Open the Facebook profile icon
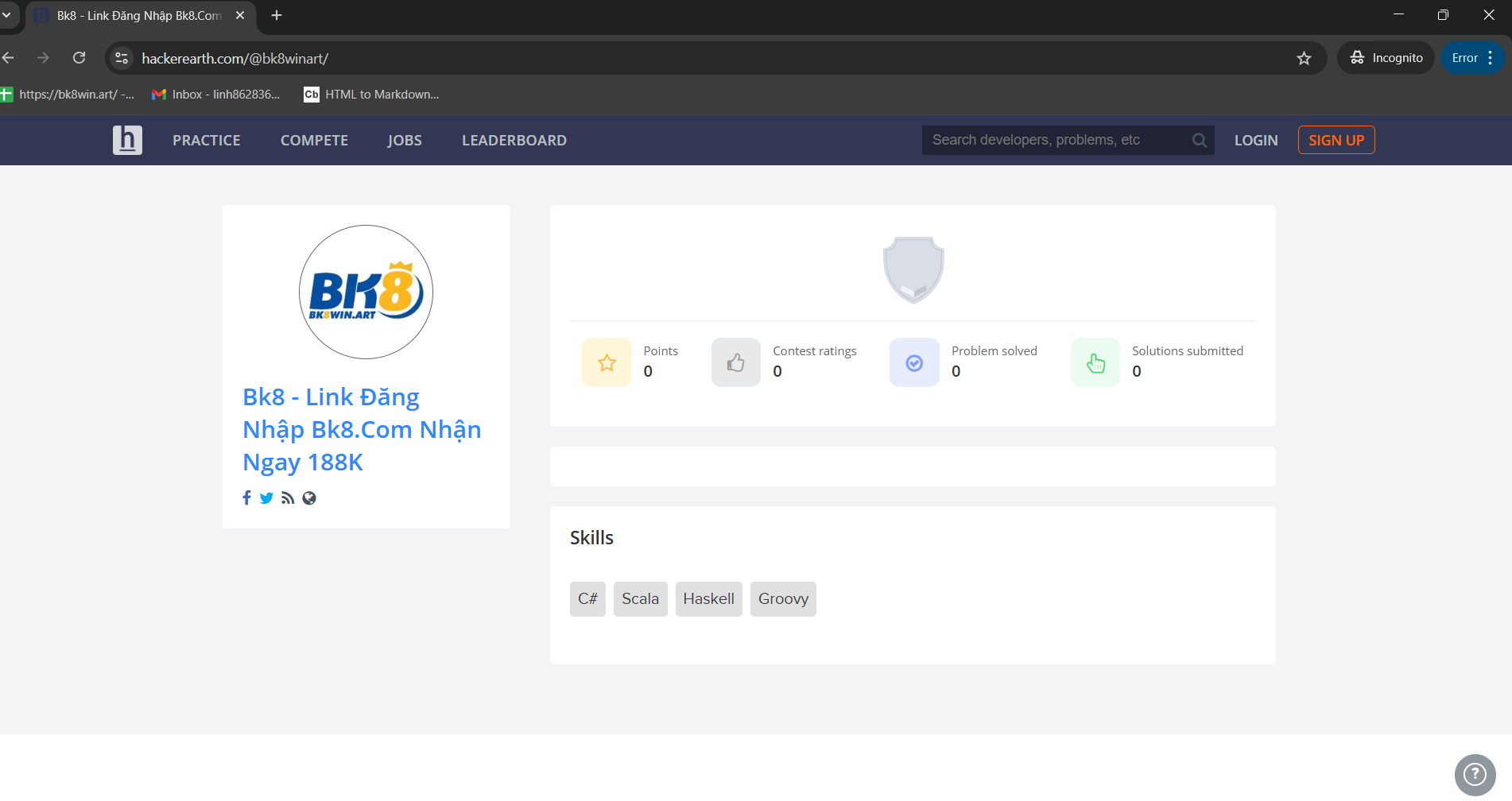 point(246,498)
